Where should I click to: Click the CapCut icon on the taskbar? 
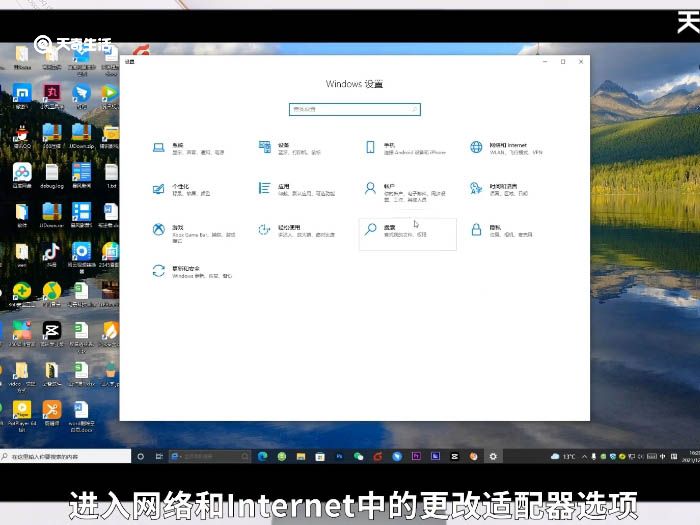[x=454, y=456]
